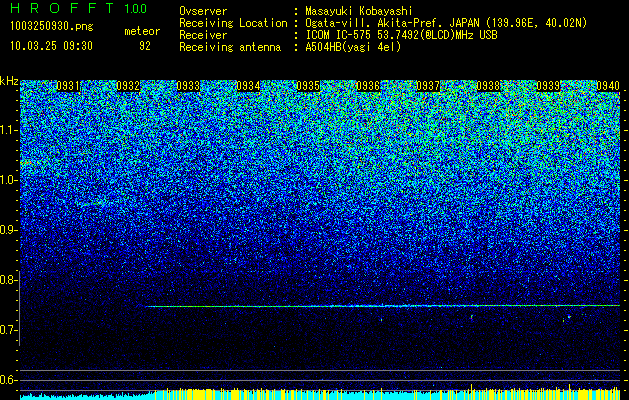Click the yellow-cyan signal level bar graph
Viewport: 629px width, 400px height.
(x=320, y=393)
